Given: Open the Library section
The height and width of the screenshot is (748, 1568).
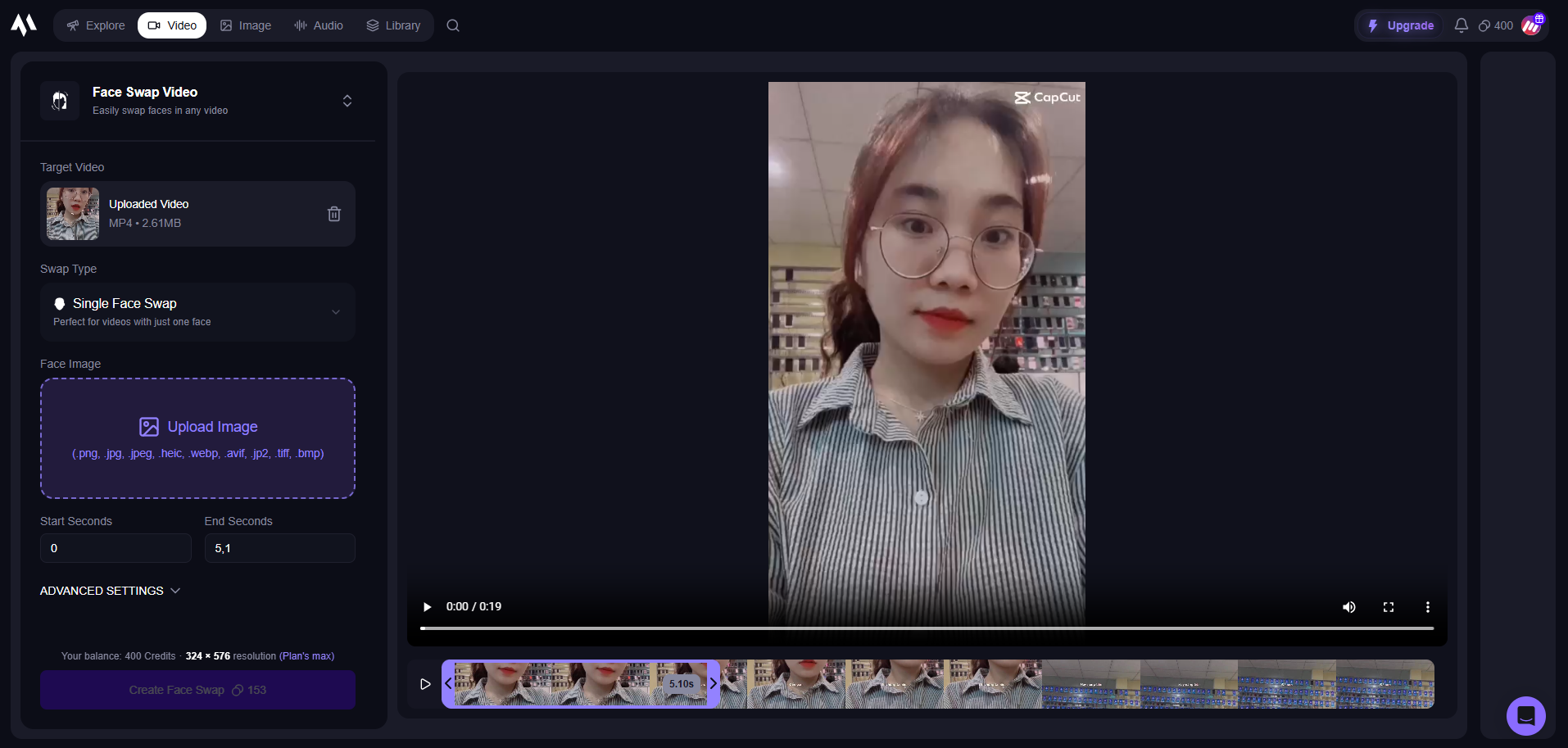Looking at the screenshot, I should click(393, 25).
